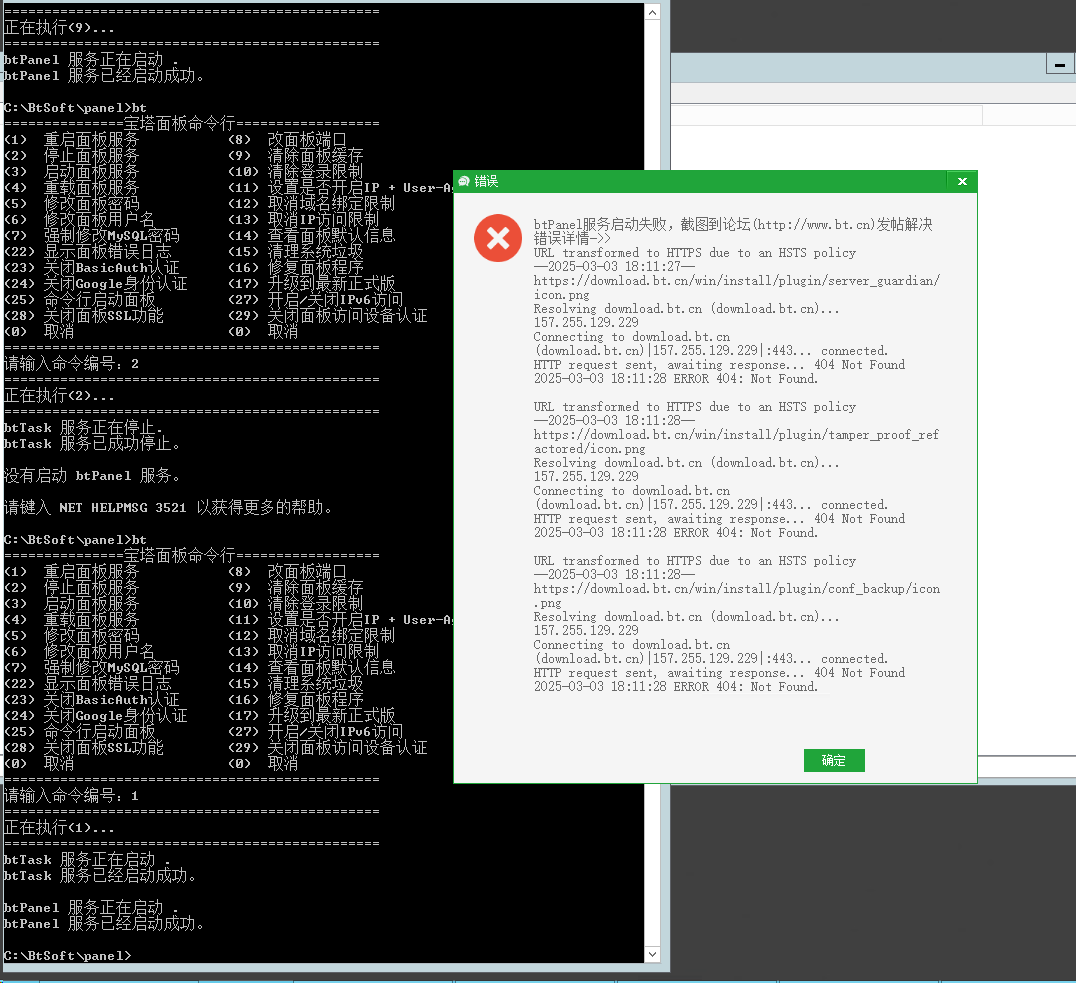Screen dimensions: 1076x983
Task: Click console scrollbar up arrow
Action: point(653,12)
